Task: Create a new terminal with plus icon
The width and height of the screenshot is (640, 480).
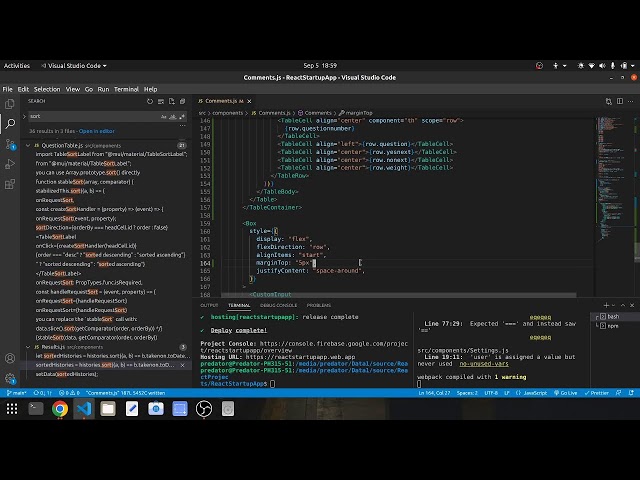Action: 606,305
